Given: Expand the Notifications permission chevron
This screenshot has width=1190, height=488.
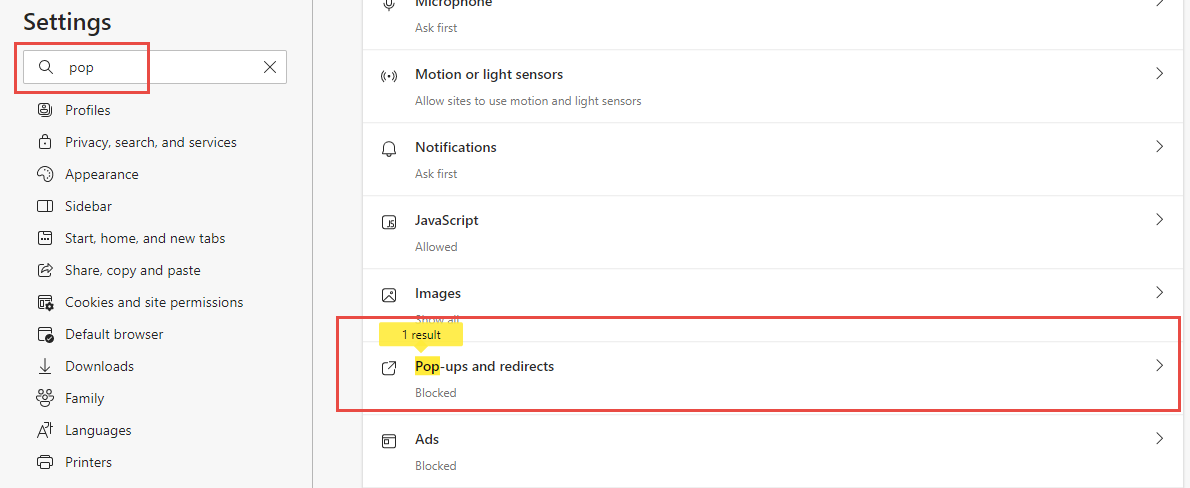Looking at the screenshot, I should [1159, 147].
